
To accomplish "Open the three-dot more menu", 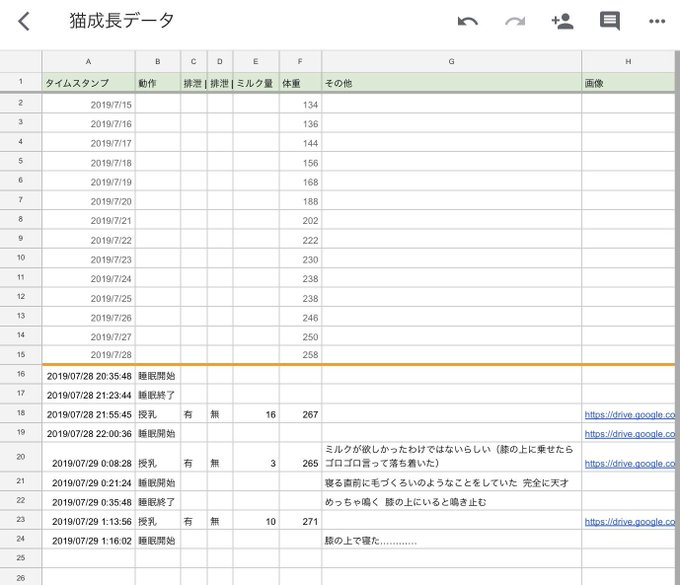I will (657, 21).
